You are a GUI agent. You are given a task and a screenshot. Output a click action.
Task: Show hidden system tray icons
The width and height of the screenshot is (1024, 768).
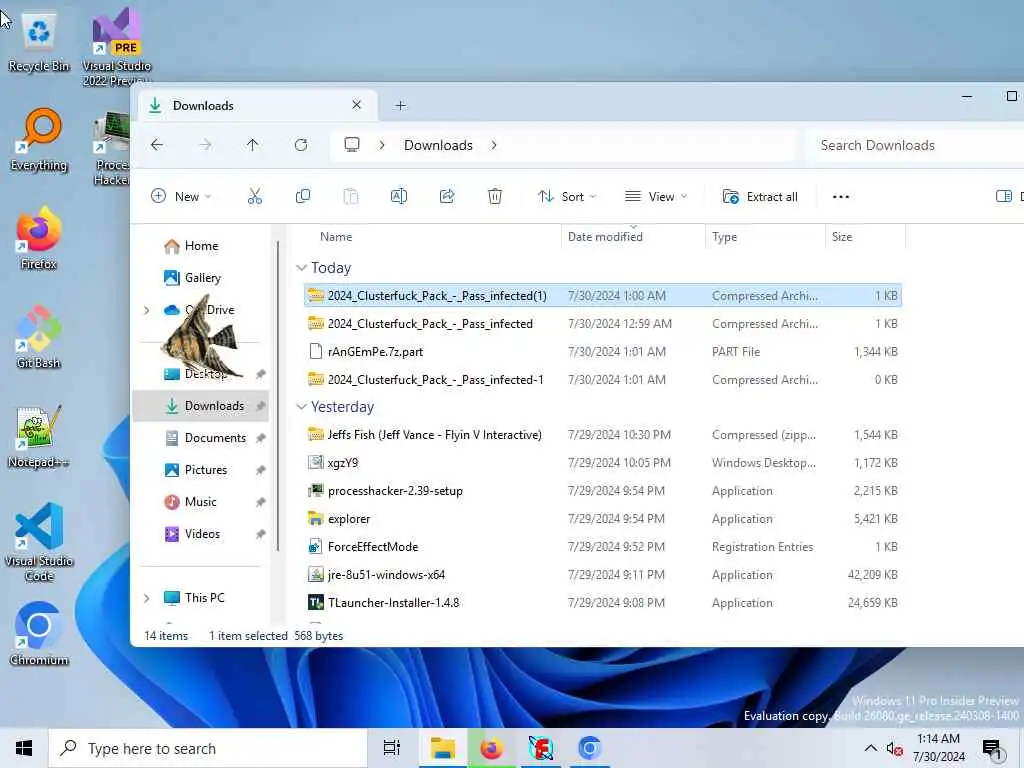coord(871,748)
